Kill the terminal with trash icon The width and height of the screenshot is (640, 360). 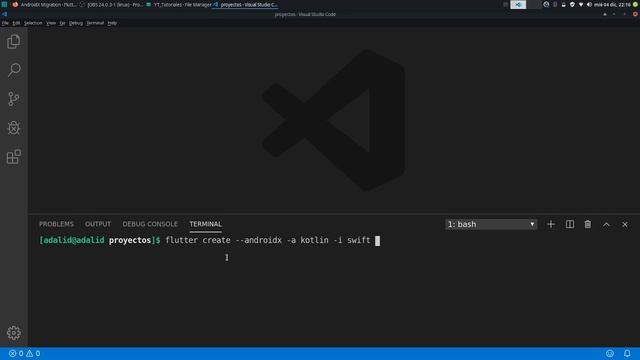(x=588, y=224)
